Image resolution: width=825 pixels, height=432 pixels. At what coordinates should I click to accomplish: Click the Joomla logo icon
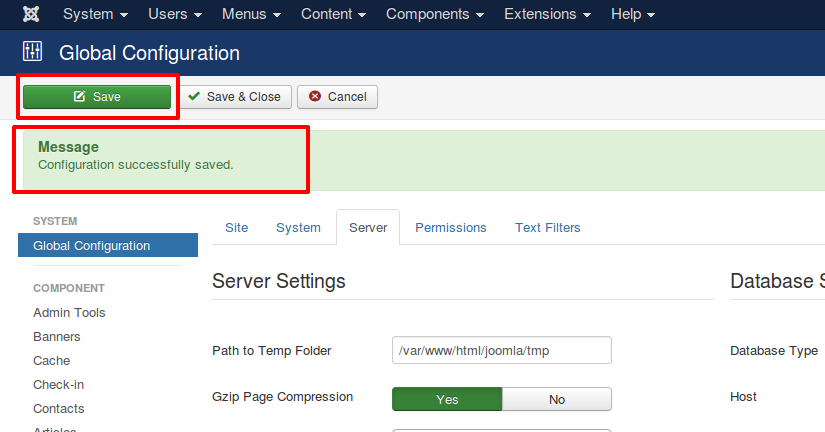click(31, 15)
